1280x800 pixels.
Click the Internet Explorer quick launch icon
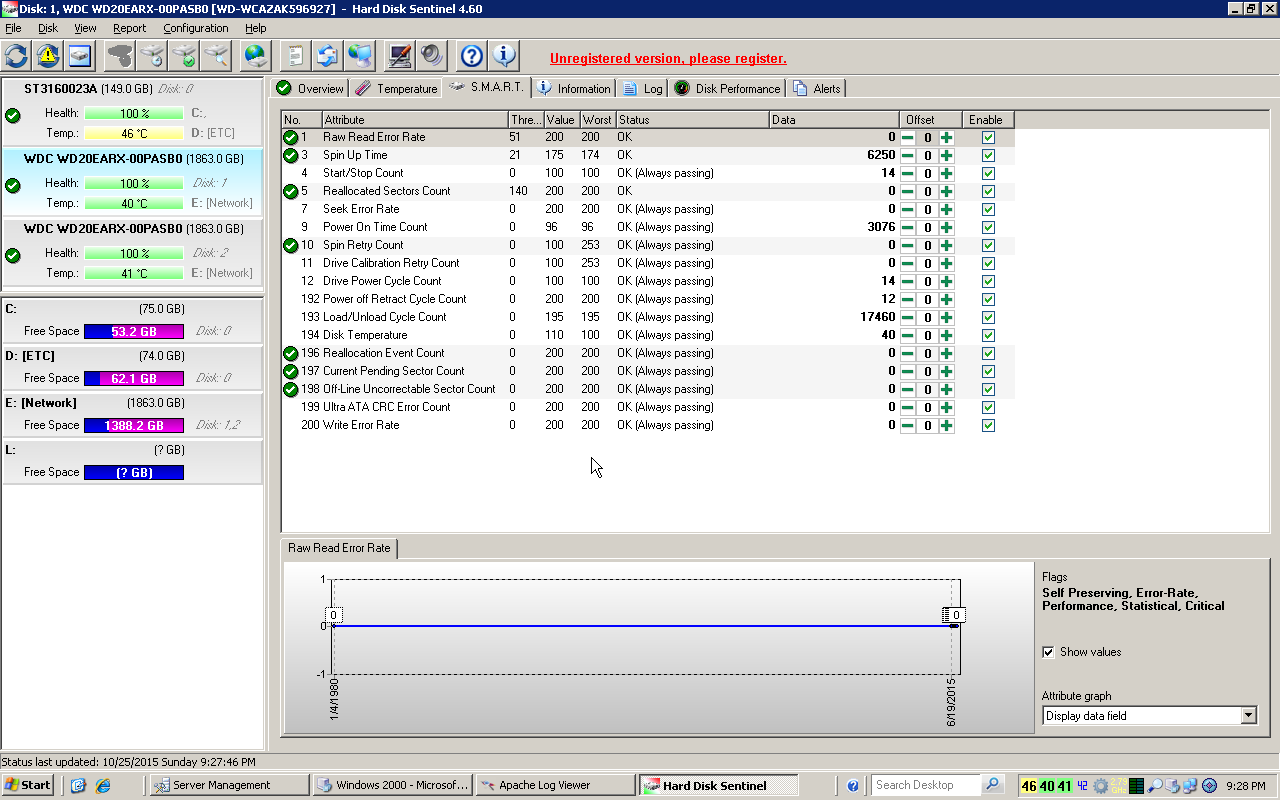click(x=102, y=785)
